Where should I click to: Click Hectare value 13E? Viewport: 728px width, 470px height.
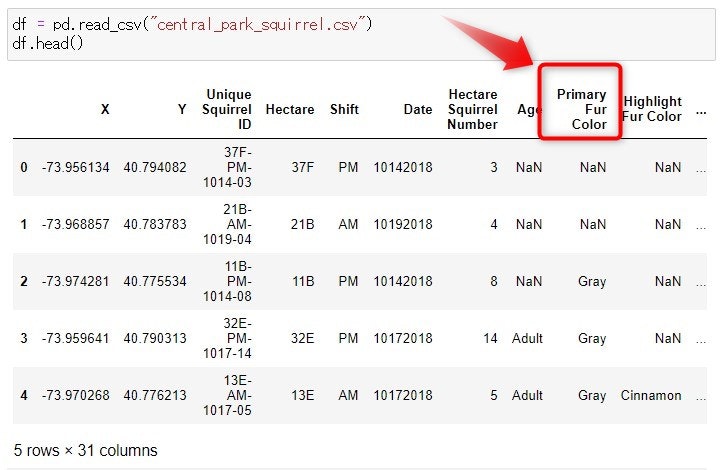click(303, 395)
